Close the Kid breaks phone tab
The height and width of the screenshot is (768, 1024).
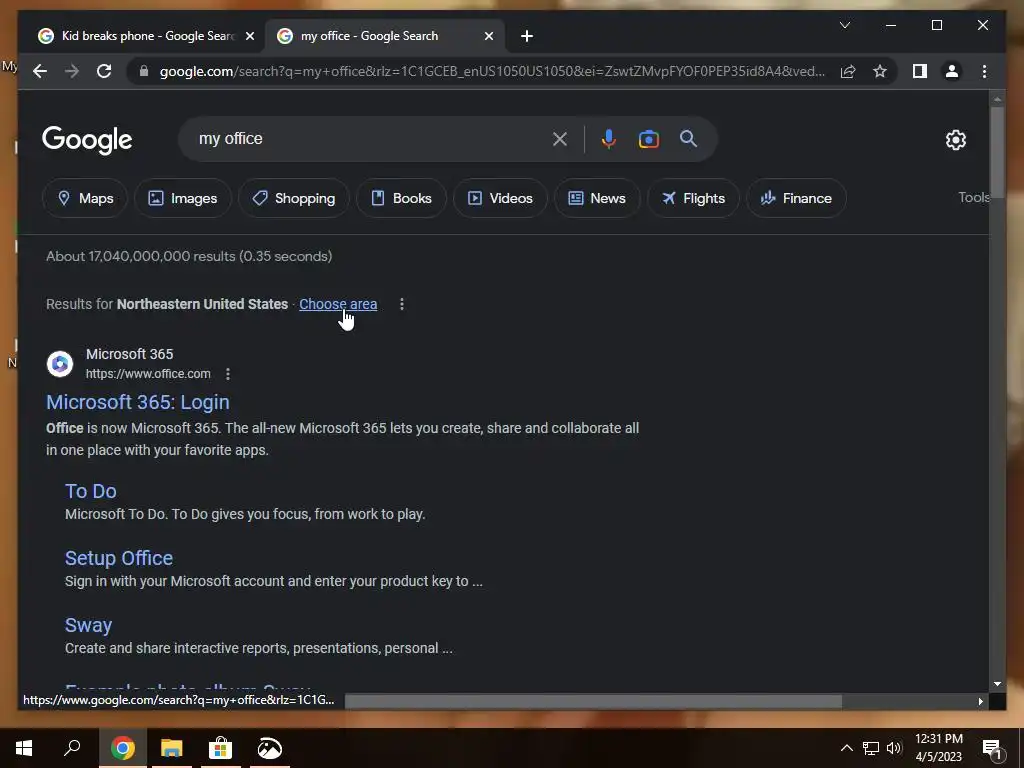[249, 36]
